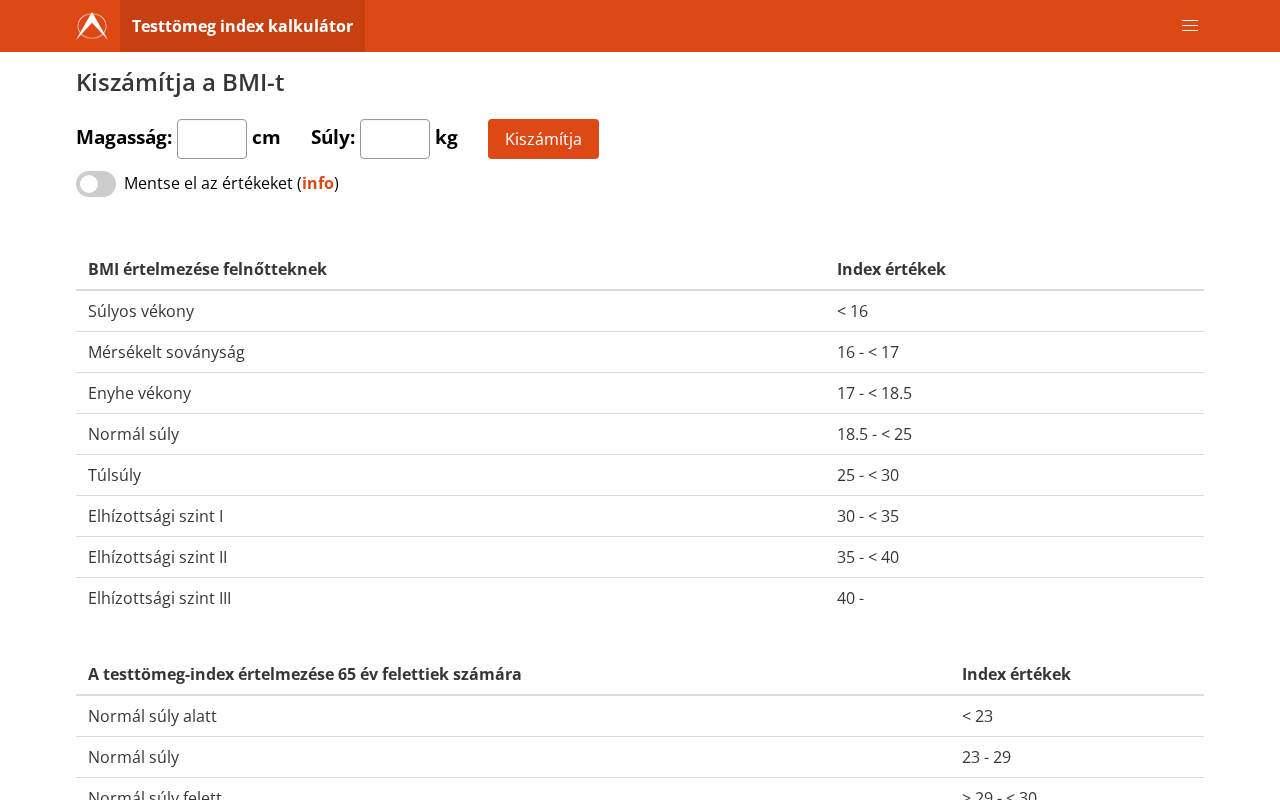Toggle the Mentse el az értékeket switch
The width and height of the screenshot is (1280, 800).
96,184
